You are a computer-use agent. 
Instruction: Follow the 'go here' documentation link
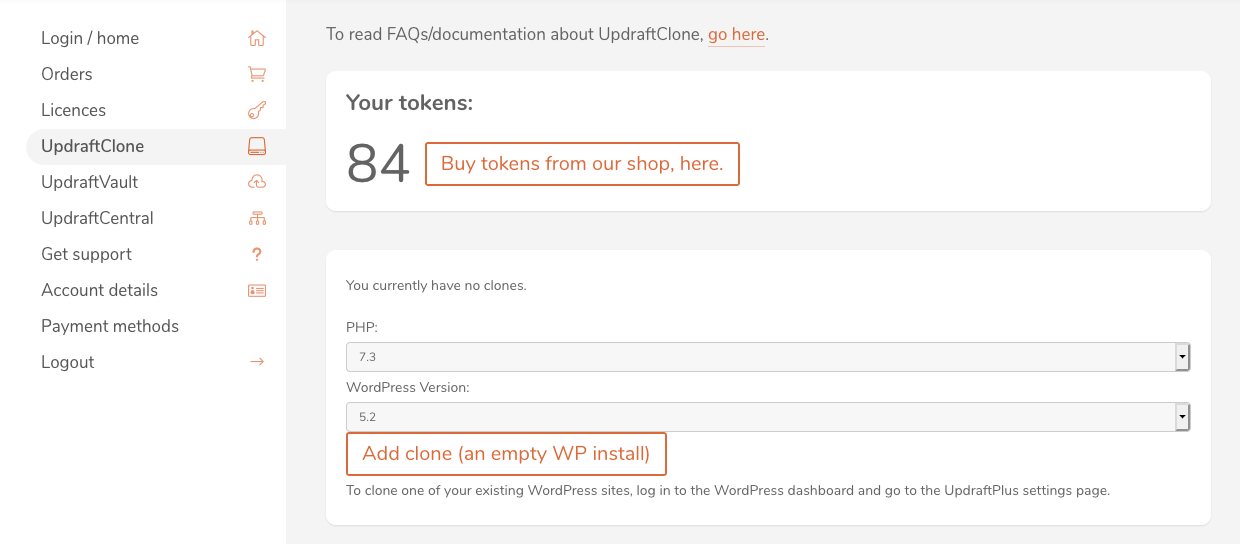(736, 34)
